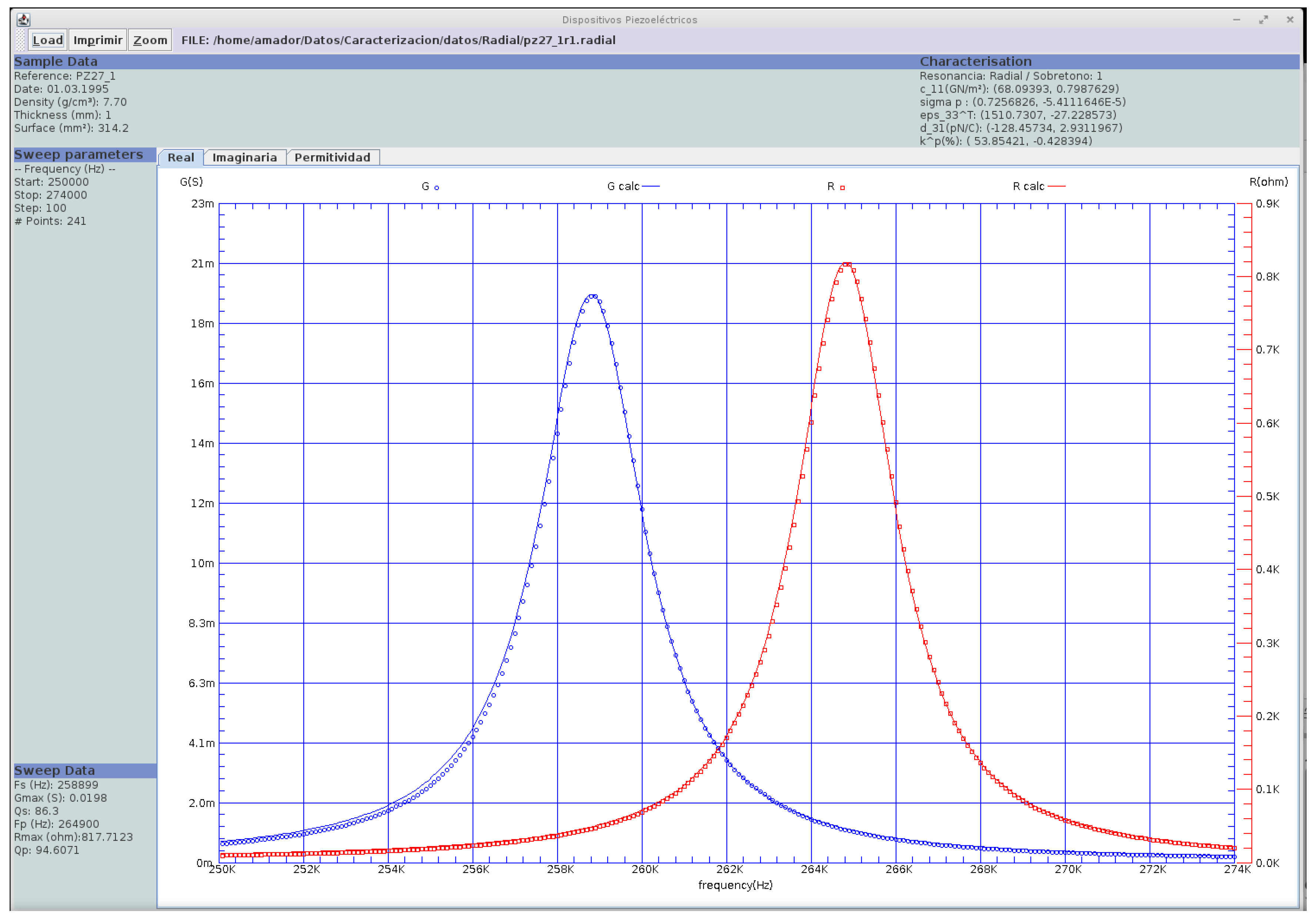Click the dotted toolbar drag handle
1316x921 pixels.
tap(21, 40)
